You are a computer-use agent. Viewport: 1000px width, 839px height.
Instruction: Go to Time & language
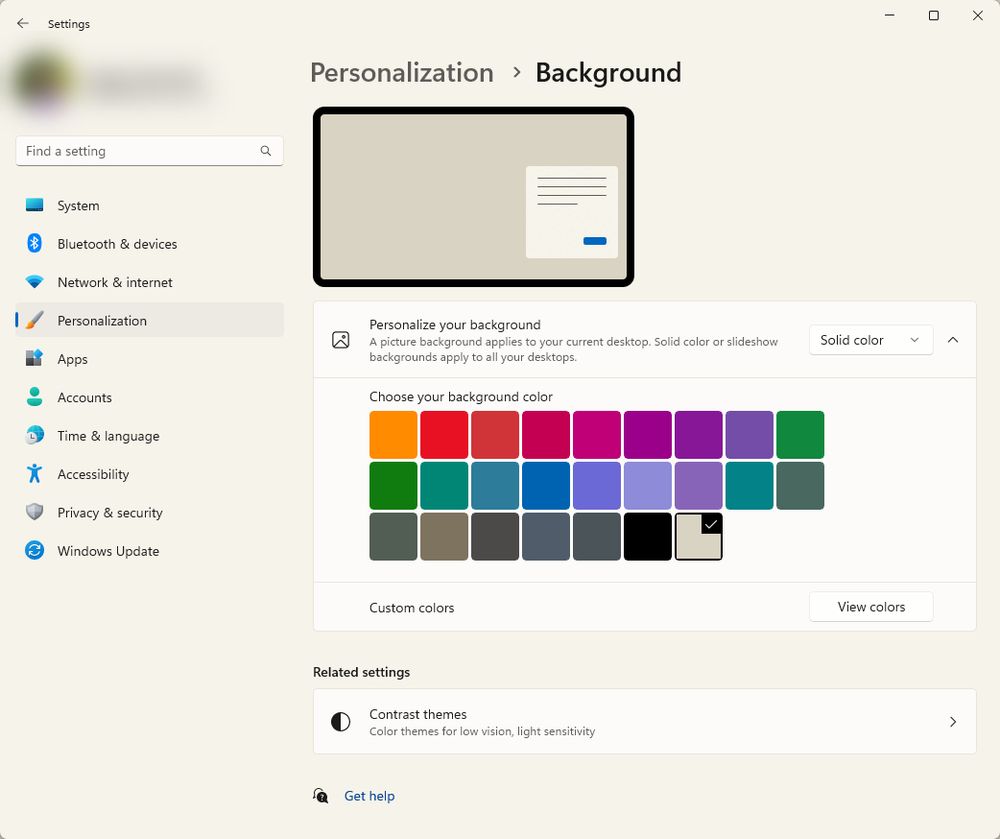(x=108, y=436)
